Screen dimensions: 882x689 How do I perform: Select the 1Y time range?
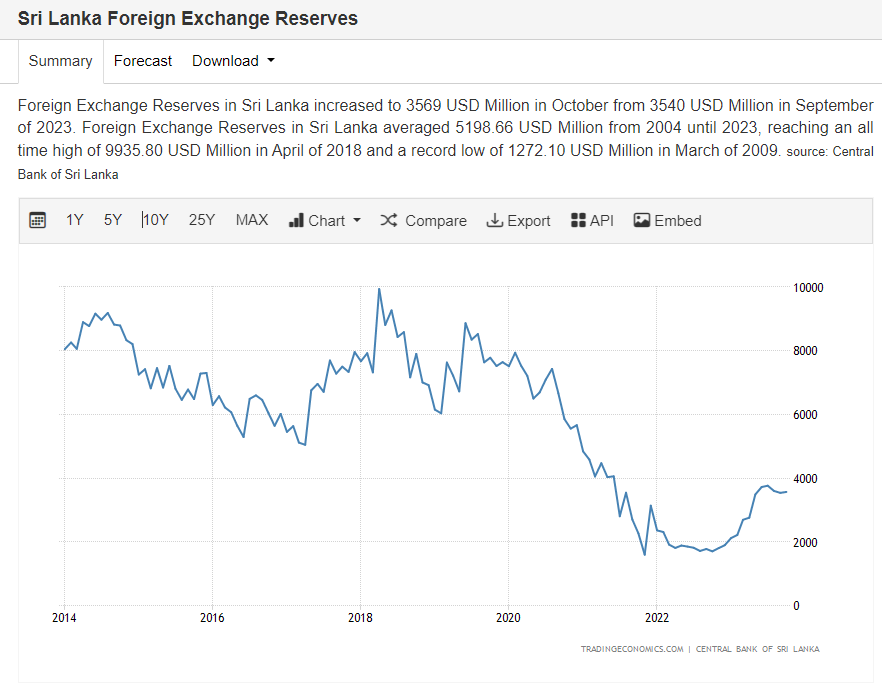tap(74, 220)
